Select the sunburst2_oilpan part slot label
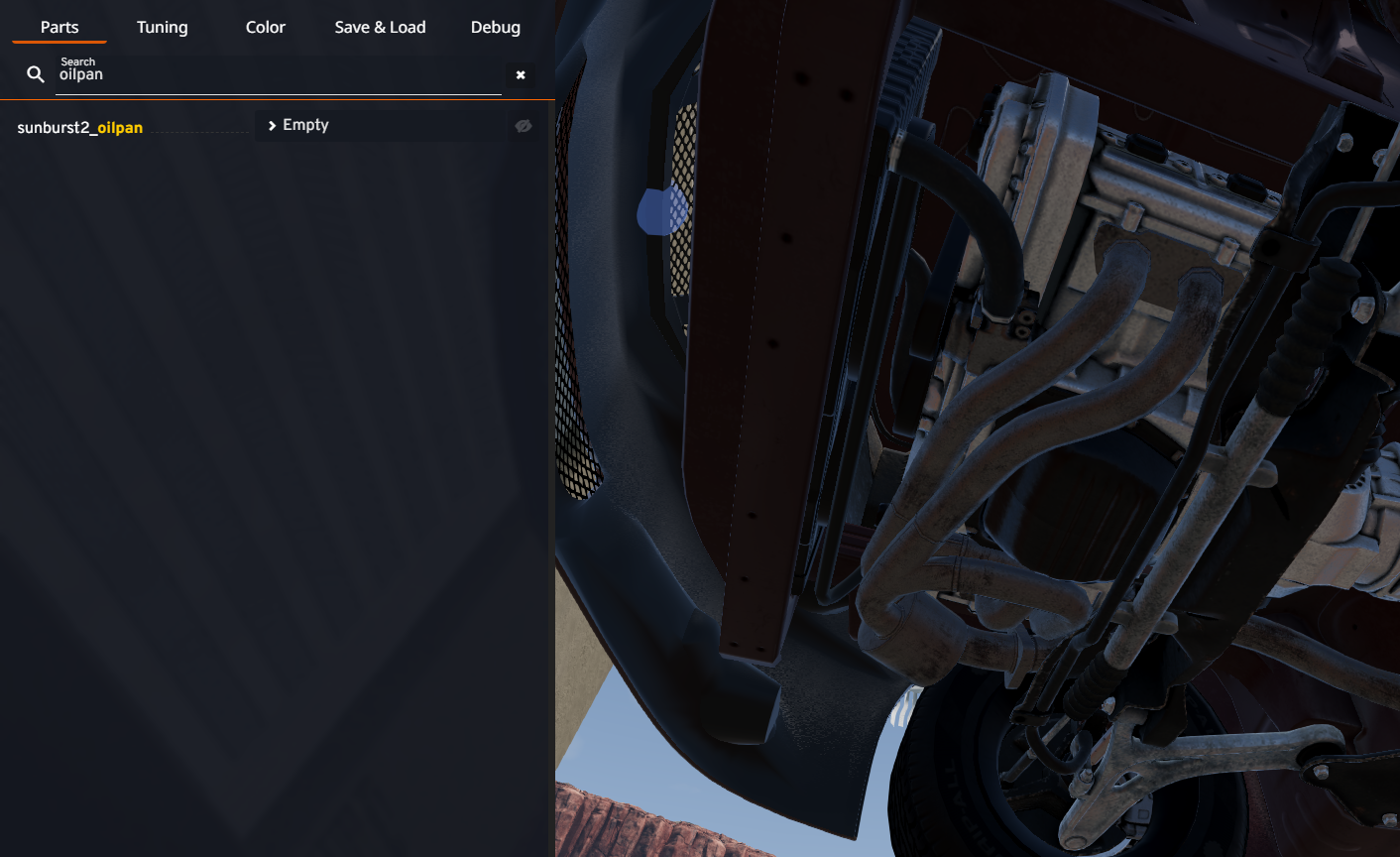 [x=80, y=127]
